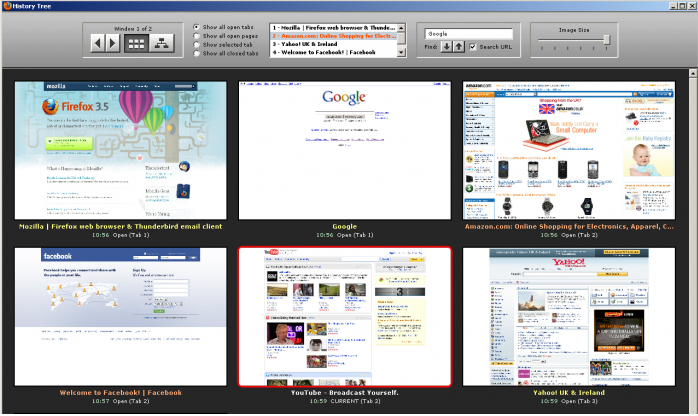Select the Show all closed tabs option

(197, 53)
